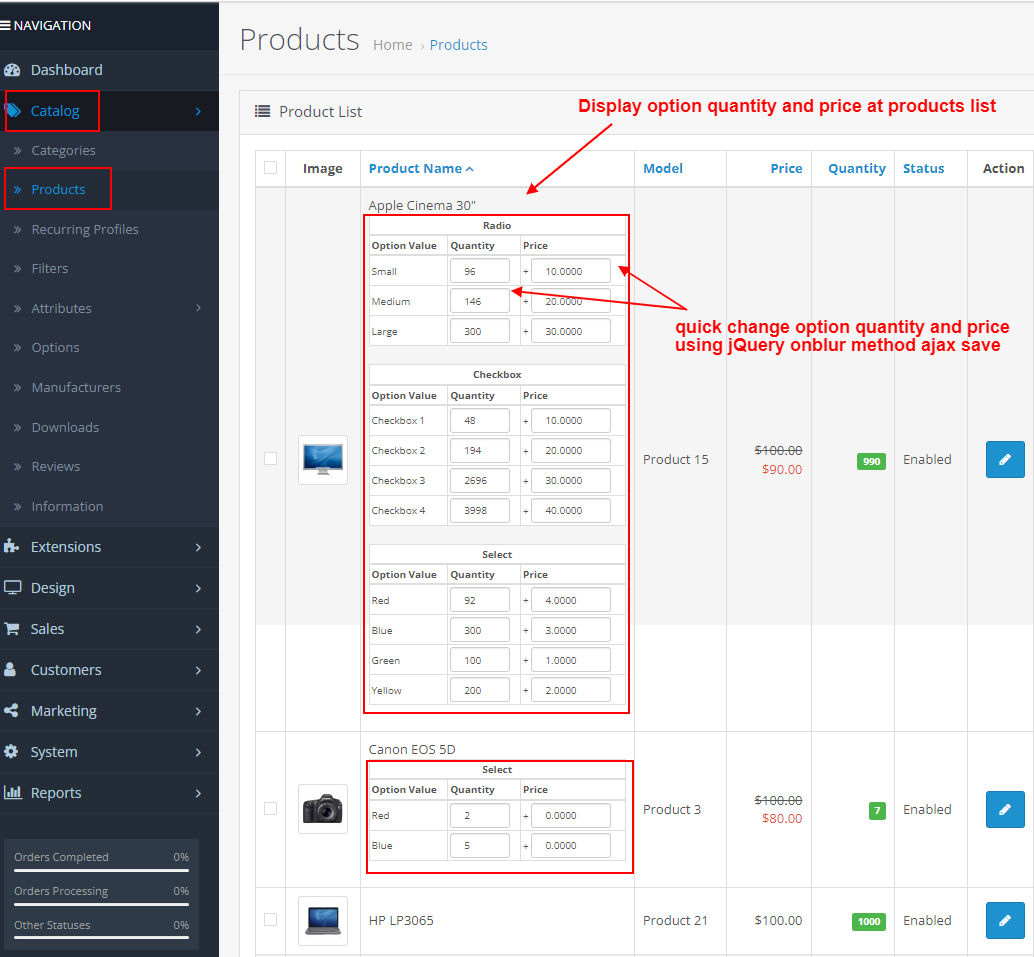Image resolution: width=1034 pixels, height=957 pixels.
Task: Open Filters in the Catalog submenu
Action: point(49,268)
